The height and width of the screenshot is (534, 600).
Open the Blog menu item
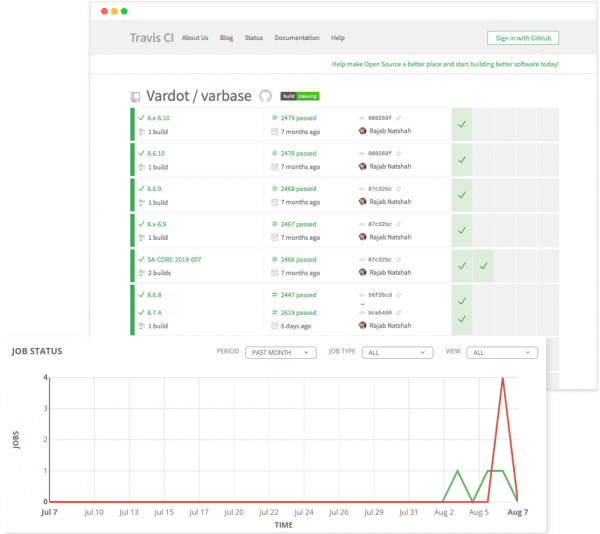click(226, 38)
